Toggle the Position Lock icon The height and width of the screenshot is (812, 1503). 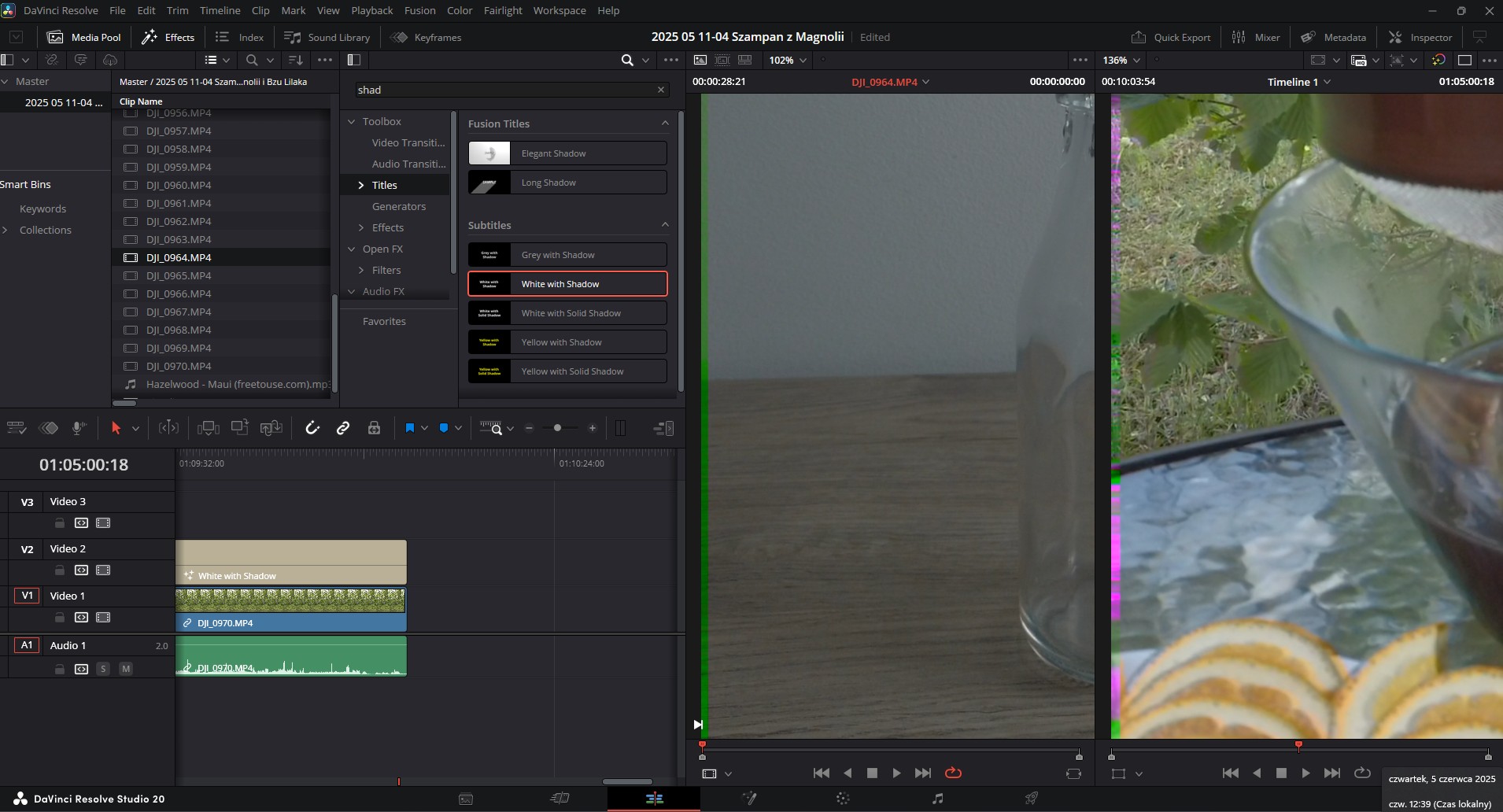pyautogui.click(x=374, y=428)
